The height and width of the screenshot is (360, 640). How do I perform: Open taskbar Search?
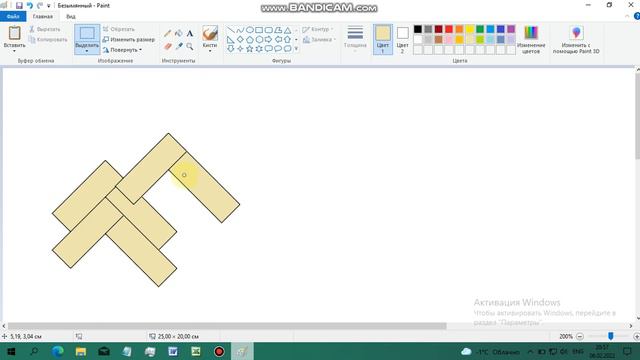point(34,351)
